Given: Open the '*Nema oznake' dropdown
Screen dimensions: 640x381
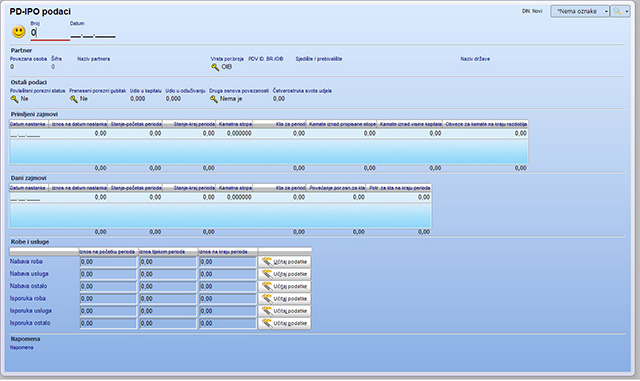Looking at the screenshot, I should 580,11.
